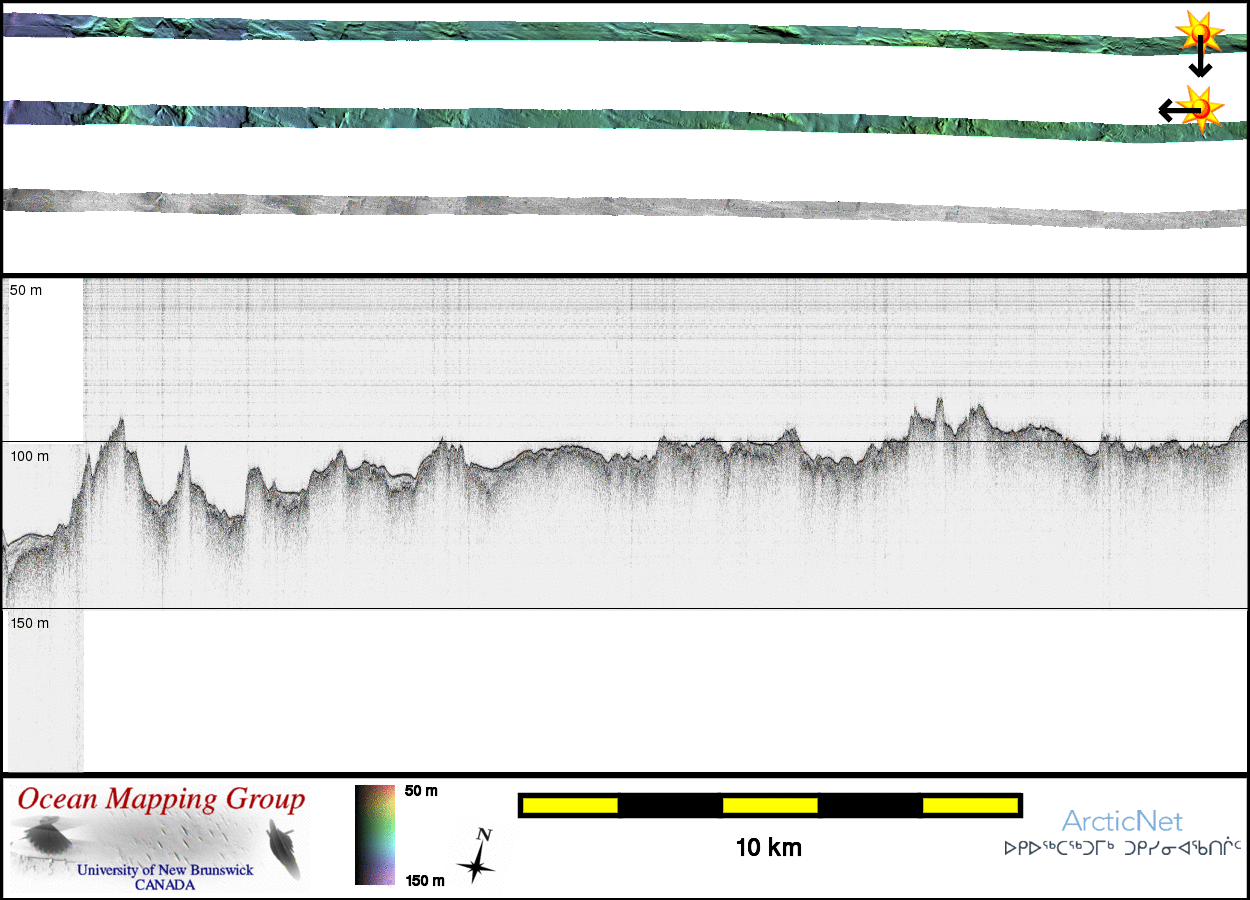Image resolution: width=1250 pixels, height=900 pixels.
Task: Click the leftmost yellow segment of scale bar
Action: click(x=569, y=805)
